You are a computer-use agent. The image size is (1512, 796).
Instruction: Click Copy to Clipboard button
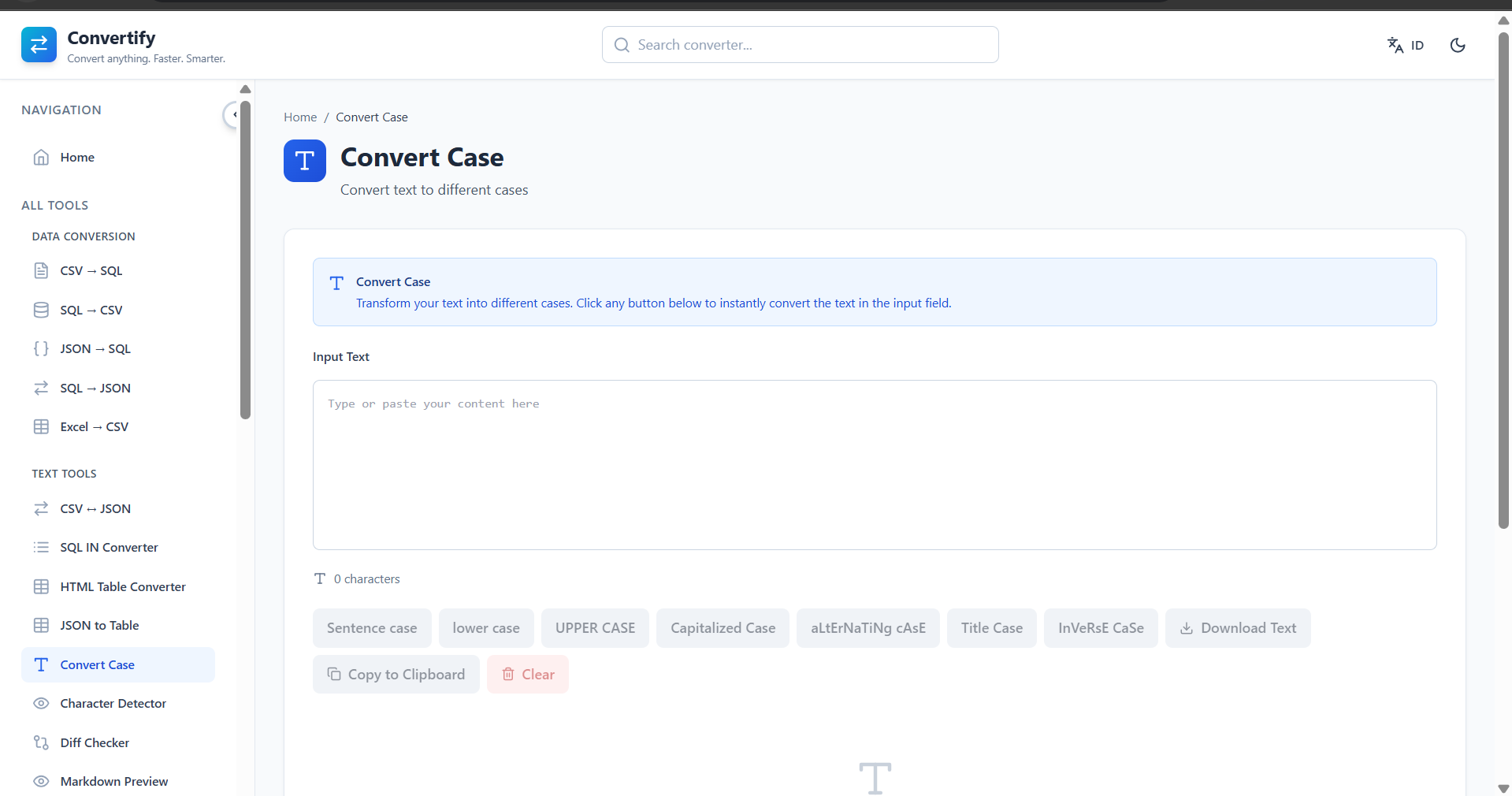[x=396, y=675]
